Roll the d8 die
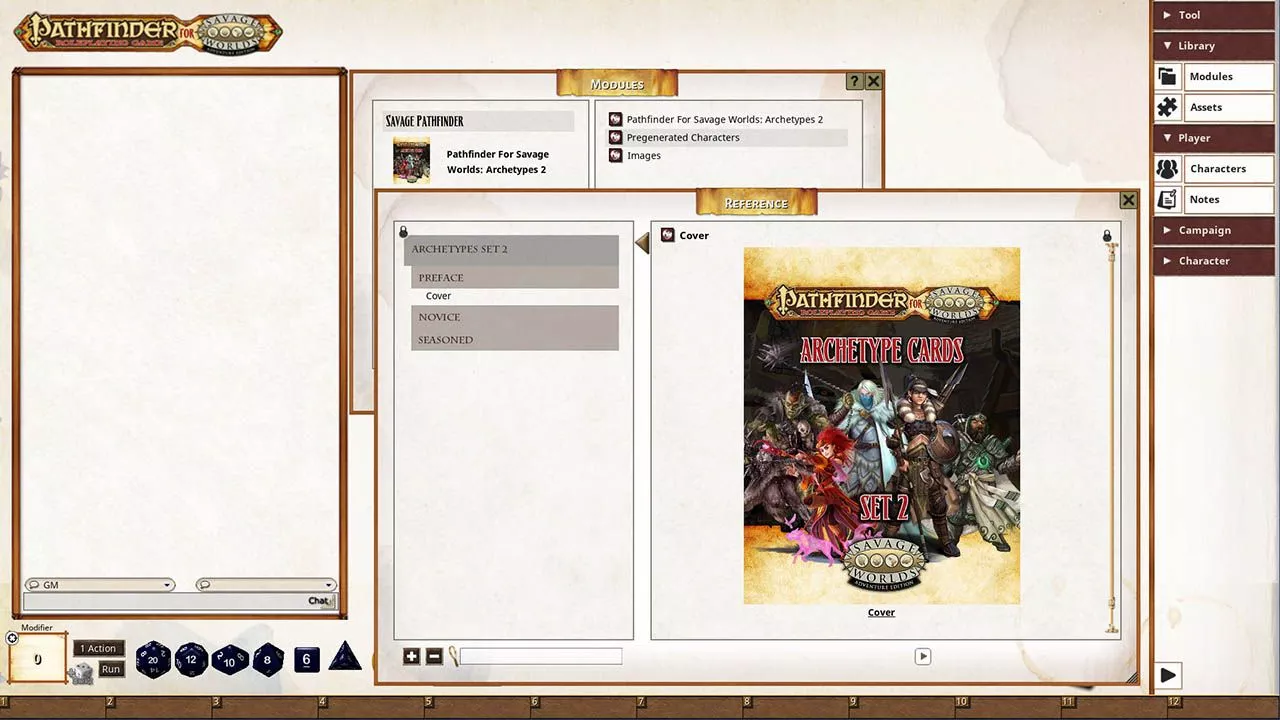 267,660
